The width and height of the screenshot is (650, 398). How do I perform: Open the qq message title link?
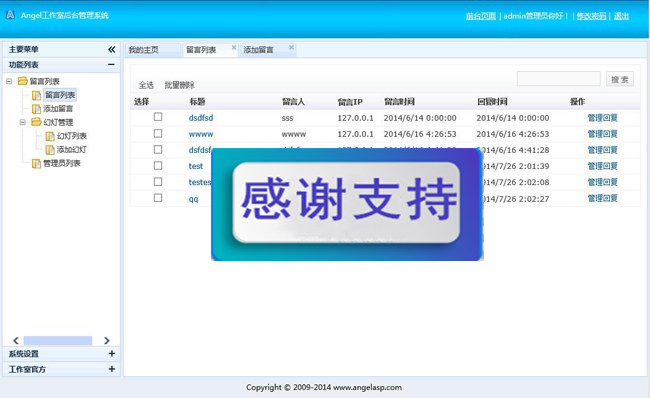tap(194, 199)
